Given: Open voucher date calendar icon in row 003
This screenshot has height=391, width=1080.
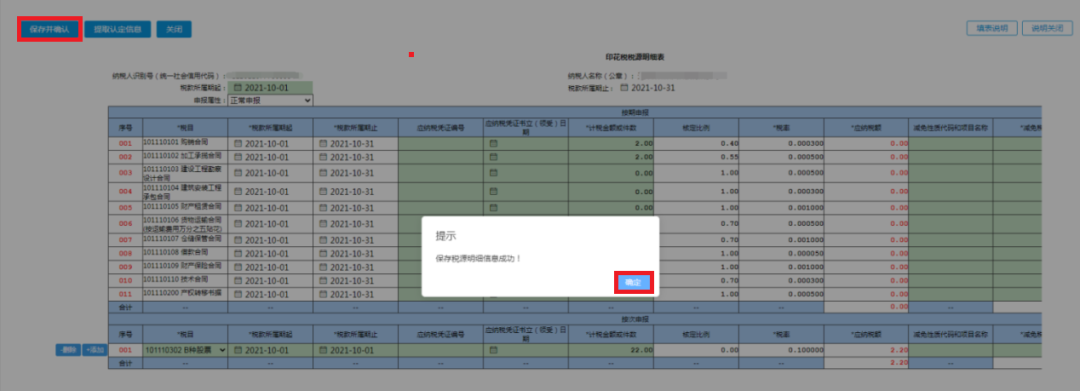Looking at the screenshot, I should [493, 173].
